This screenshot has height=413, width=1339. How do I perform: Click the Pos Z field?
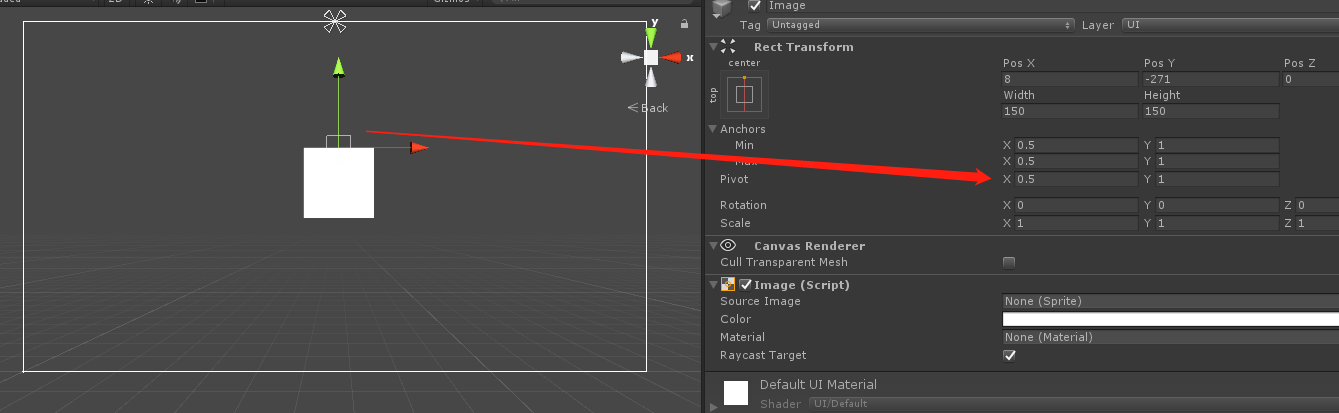coord(1311,79)
